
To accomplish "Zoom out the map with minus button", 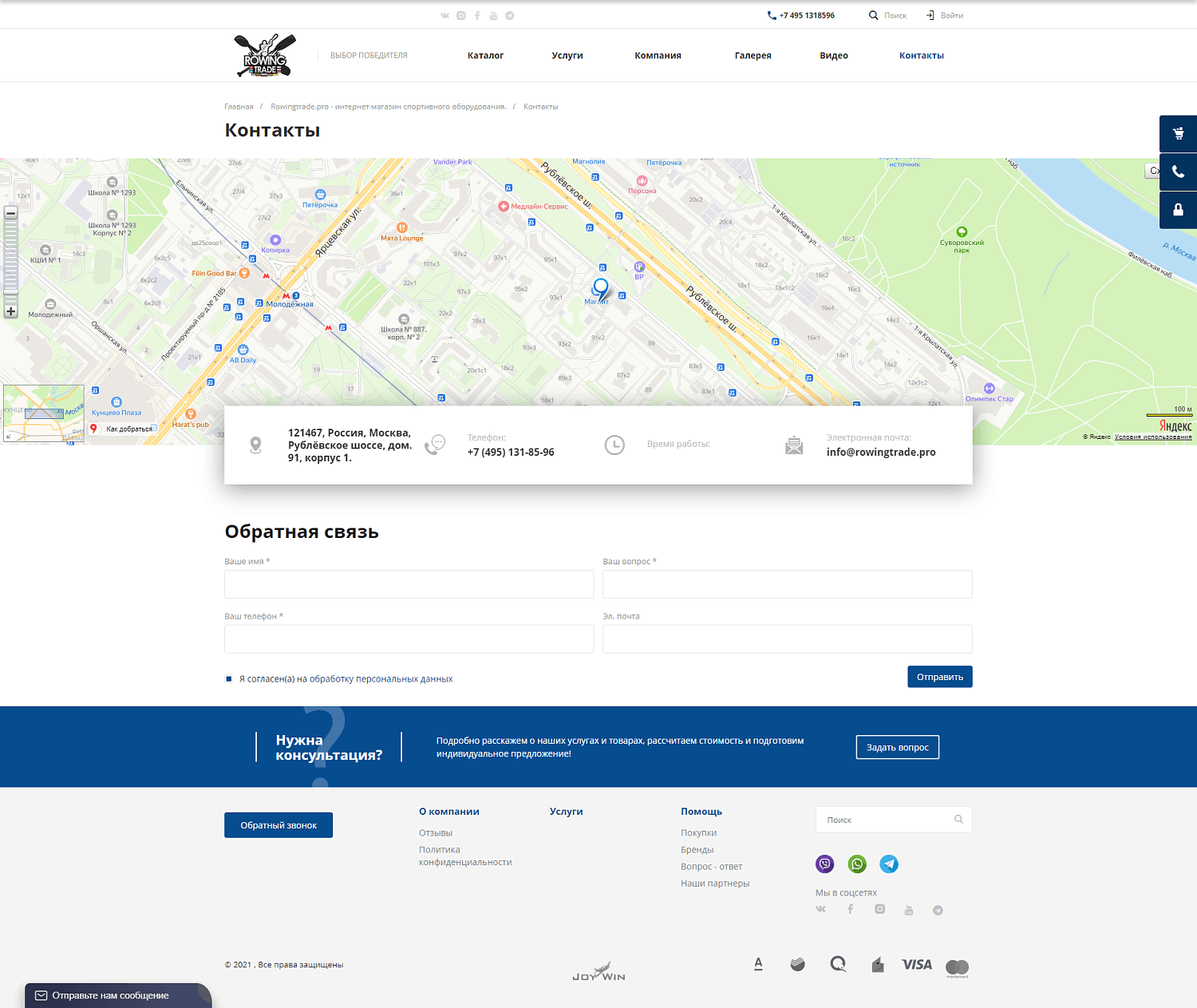I will [11, 213].
